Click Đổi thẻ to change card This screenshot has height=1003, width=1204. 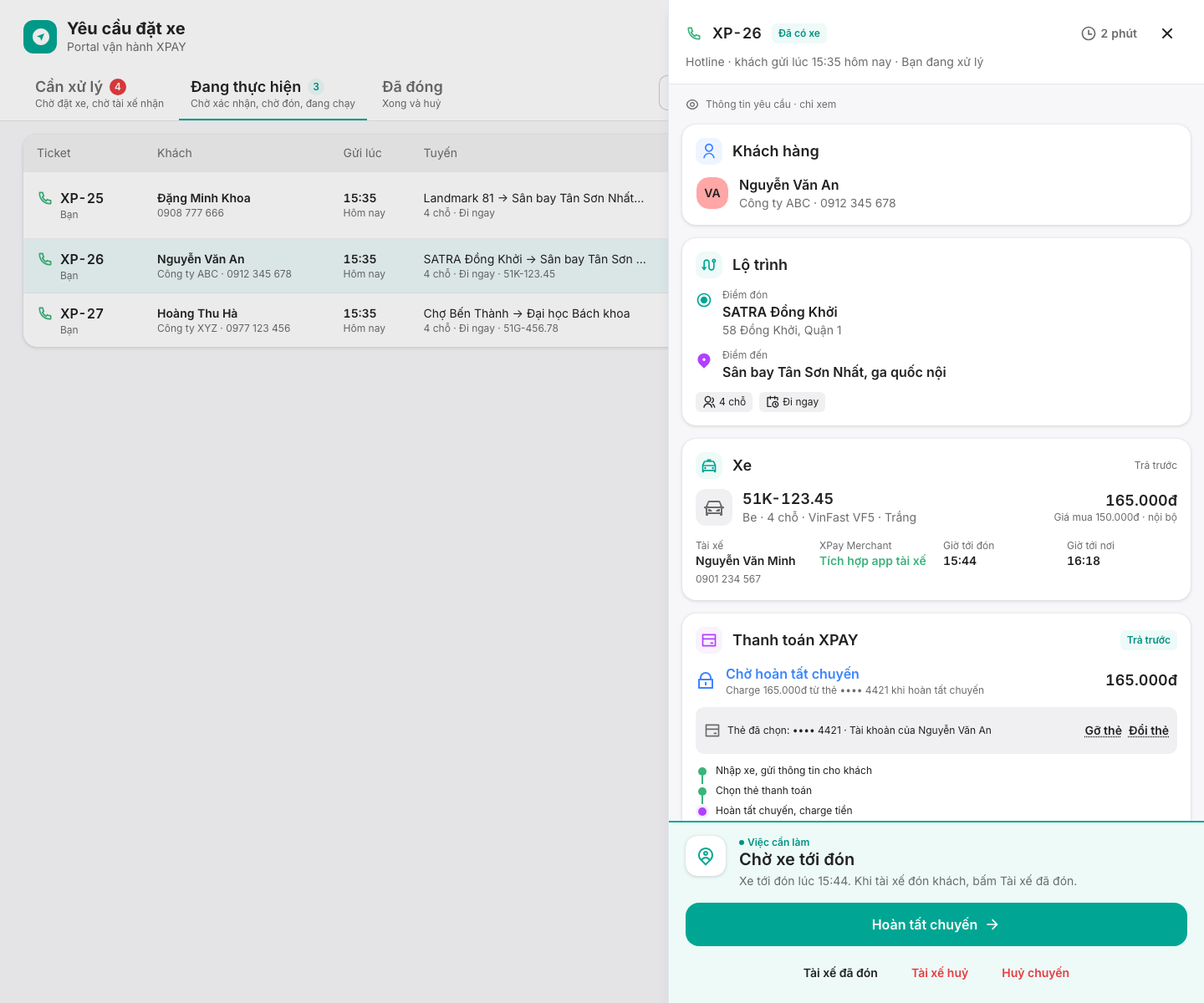coord(1149,731)
